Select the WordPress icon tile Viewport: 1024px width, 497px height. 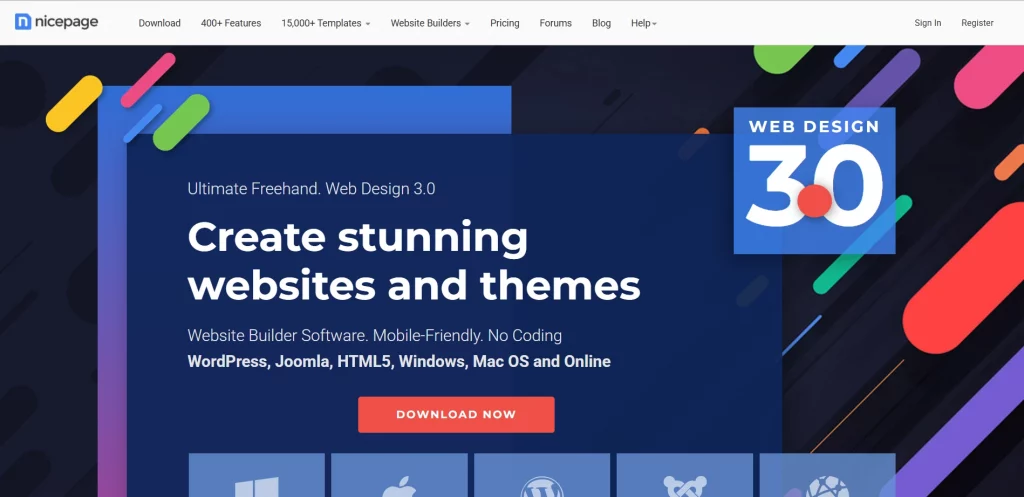tap(542, 475)
